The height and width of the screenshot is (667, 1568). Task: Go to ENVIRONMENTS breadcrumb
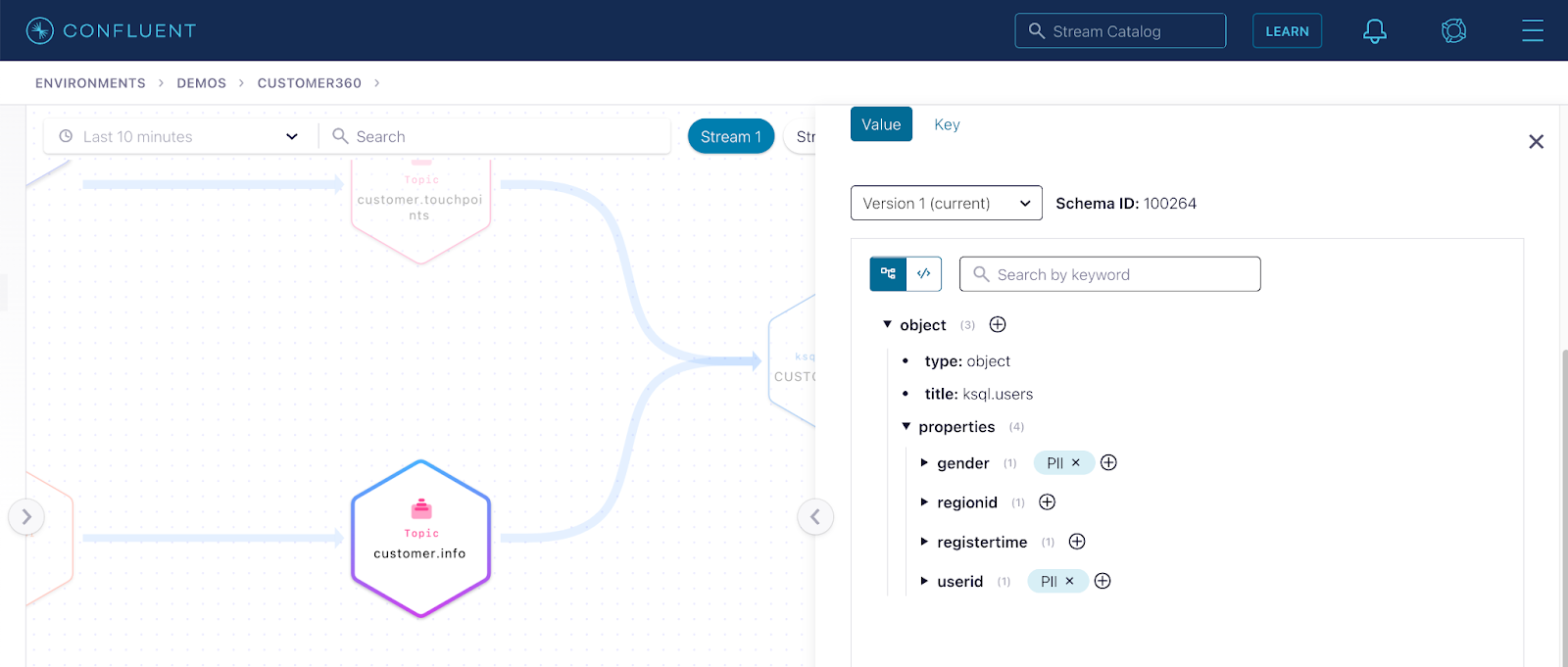(90, 83)
